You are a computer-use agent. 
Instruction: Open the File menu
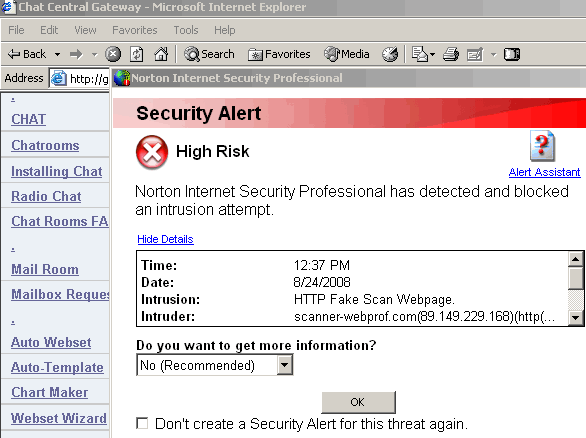coord(16,30)
